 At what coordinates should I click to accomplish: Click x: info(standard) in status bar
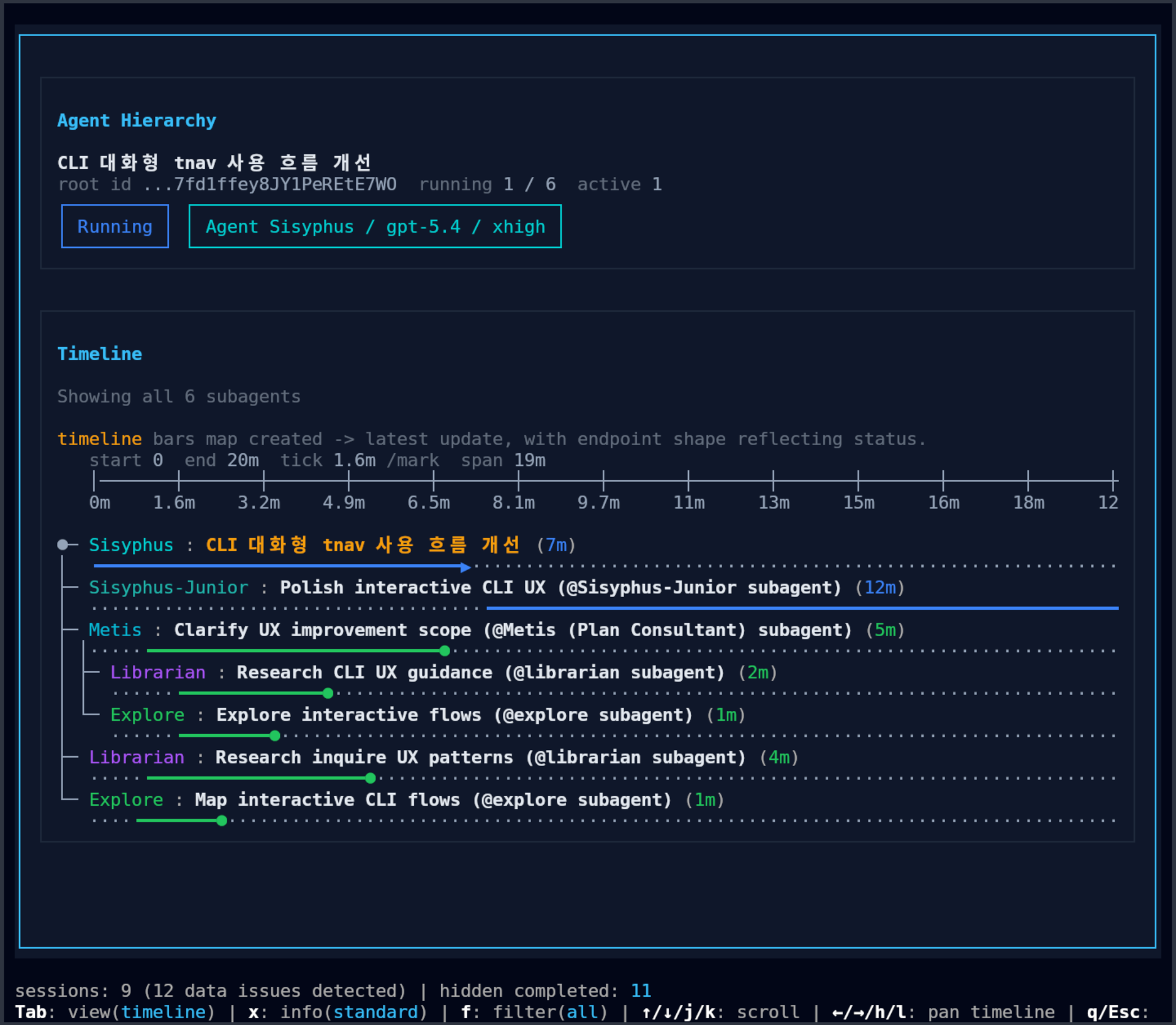click(338, 1012)
